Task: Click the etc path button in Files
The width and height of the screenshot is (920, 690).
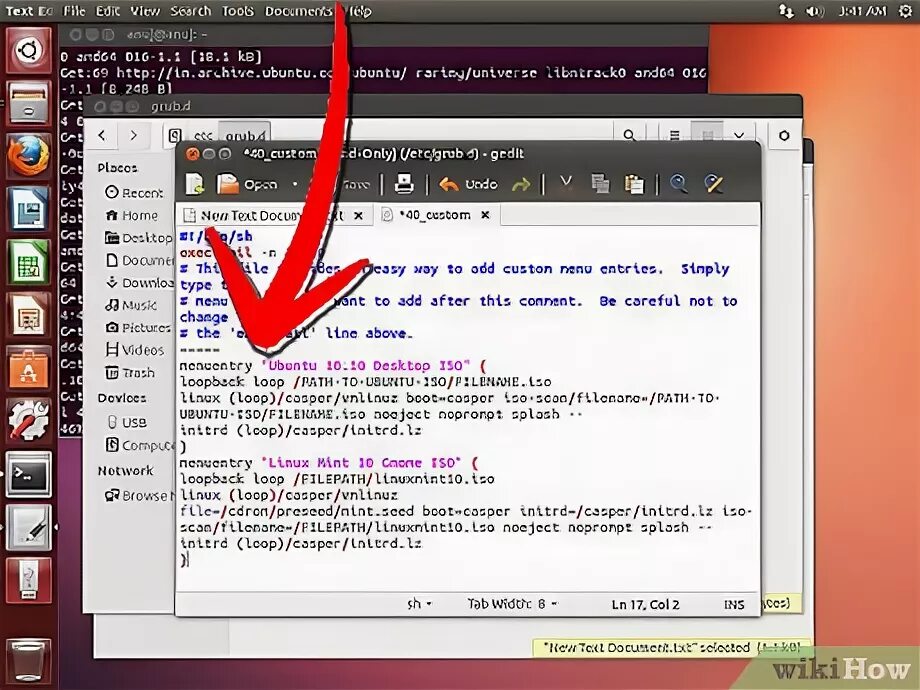Action: pyautogui.click(x=202, y=136)
